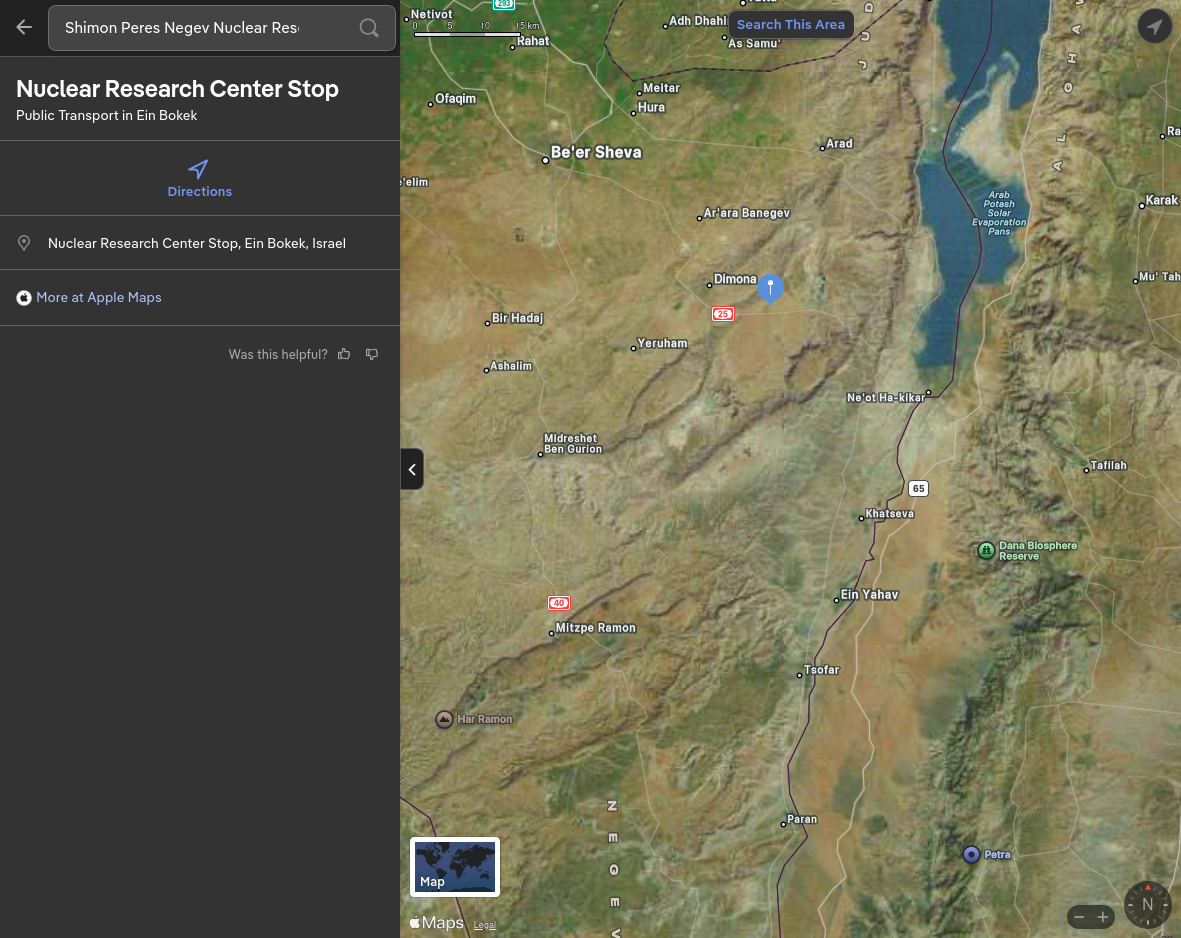Click the back arrow in search panel
Screen dimensions: 1181x938
point(24,28)
